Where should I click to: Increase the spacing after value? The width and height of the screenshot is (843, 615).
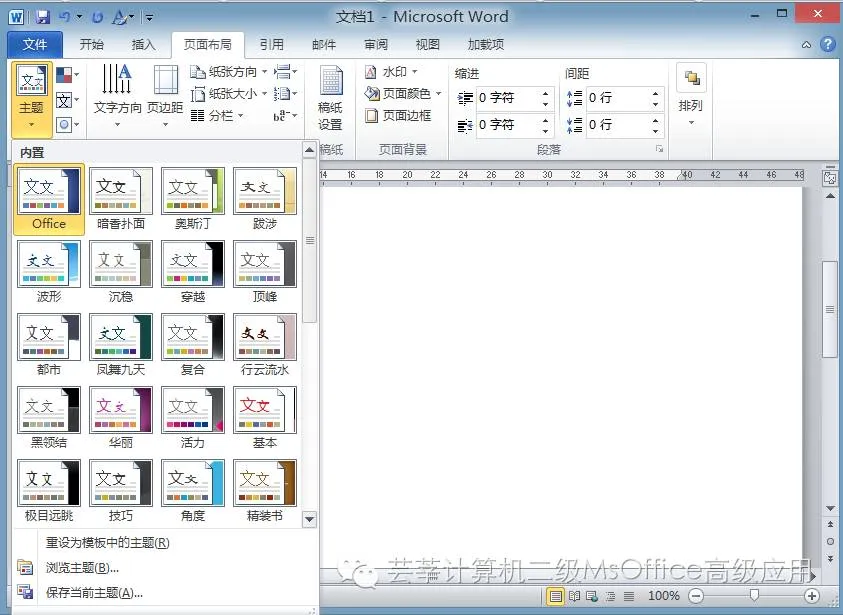[655, 120]
